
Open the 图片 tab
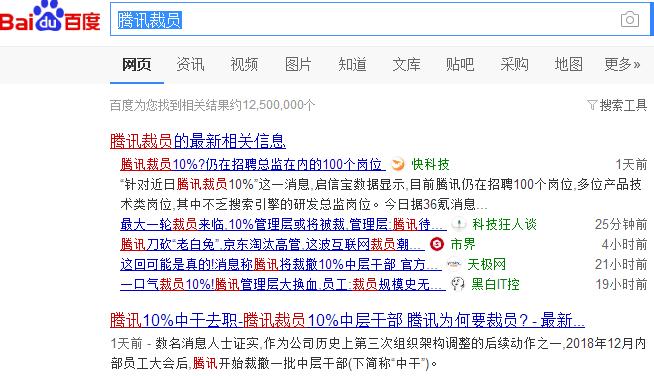tap(298, 65)
